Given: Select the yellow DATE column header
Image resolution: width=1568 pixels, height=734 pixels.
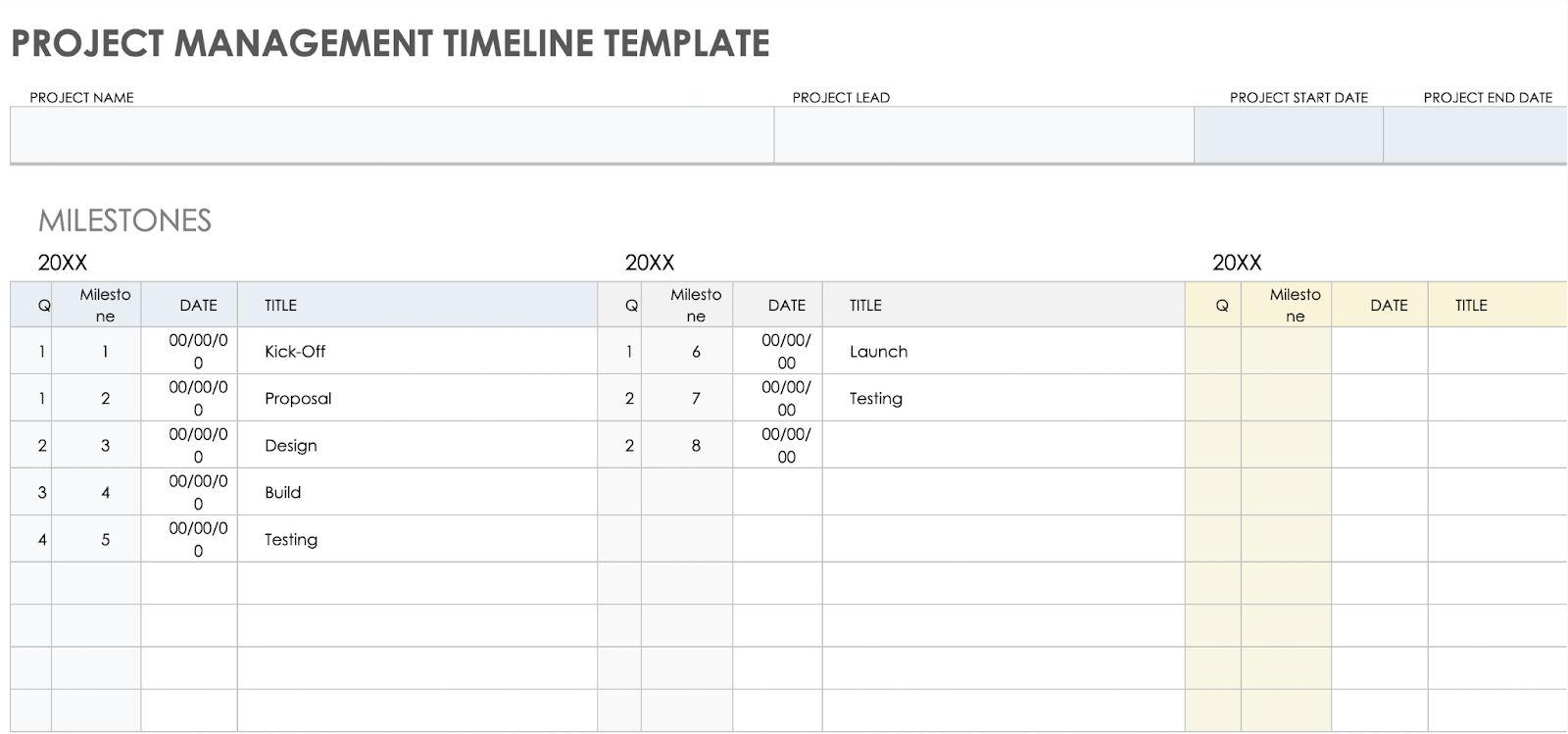Looking at the screenshot, I should [1388, 305].
